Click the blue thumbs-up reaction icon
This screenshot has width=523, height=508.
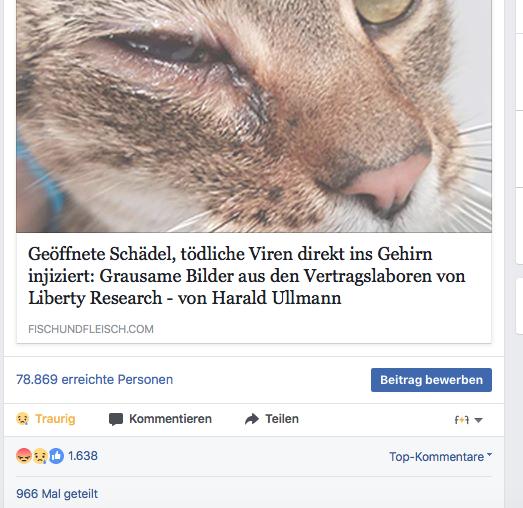(56, 456)
